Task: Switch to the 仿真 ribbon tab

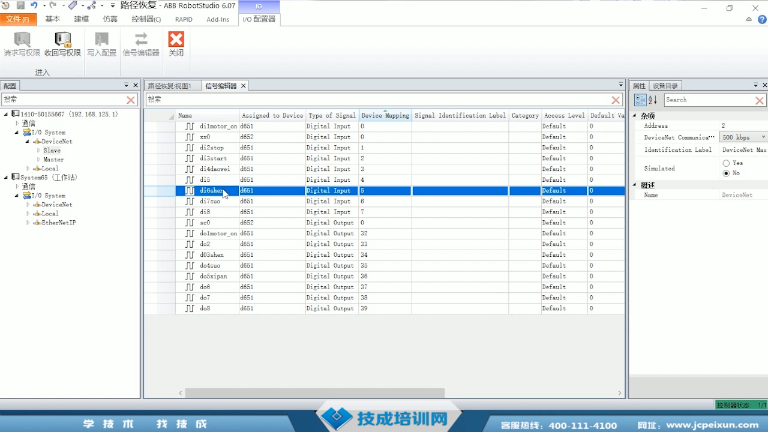Action: [x=110, y=19]
